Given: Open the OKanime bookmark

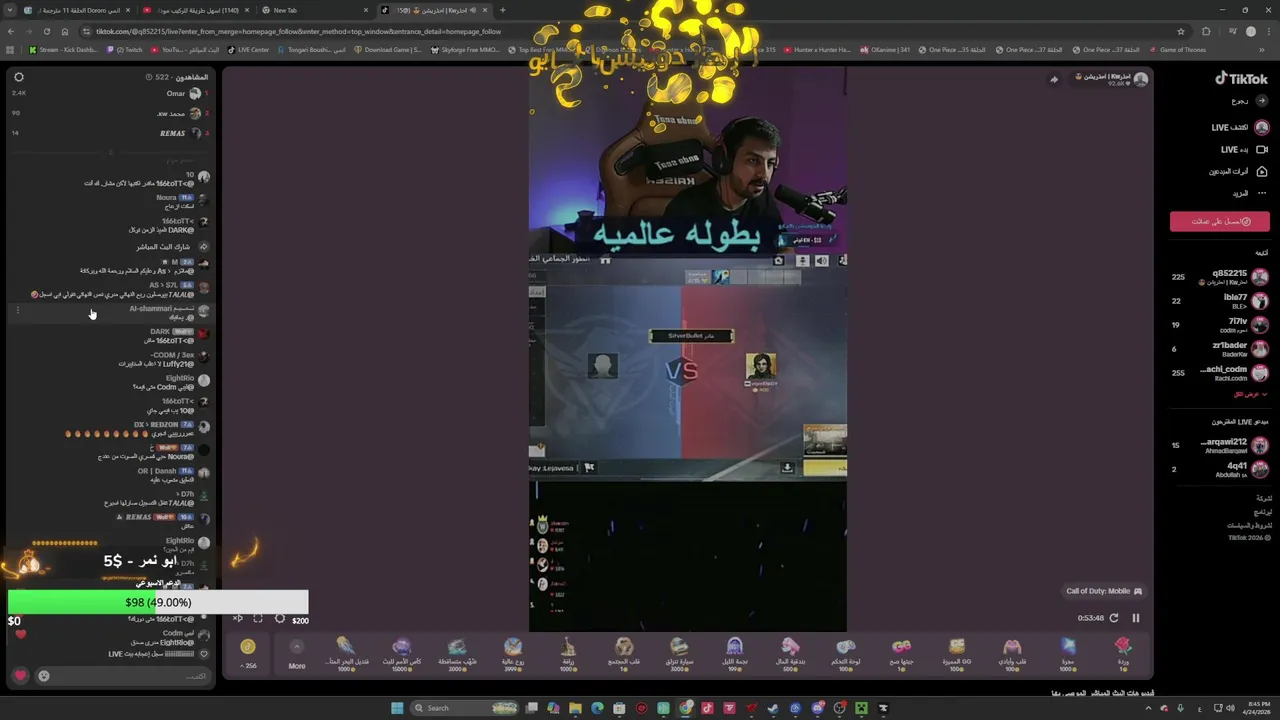Looking at the screenshot, I should (x=884, y=49).
